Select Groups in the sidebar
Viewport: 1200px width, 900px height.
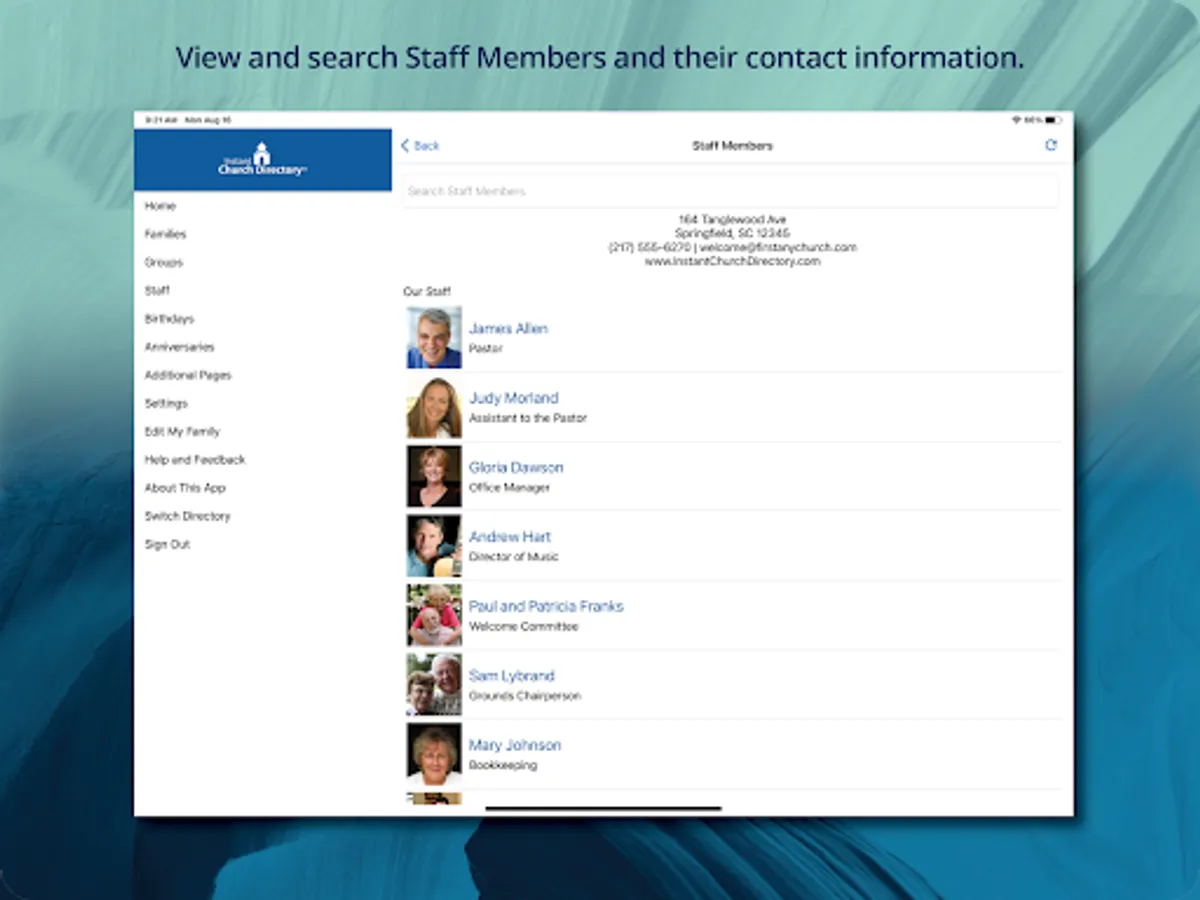click(164, 262)
